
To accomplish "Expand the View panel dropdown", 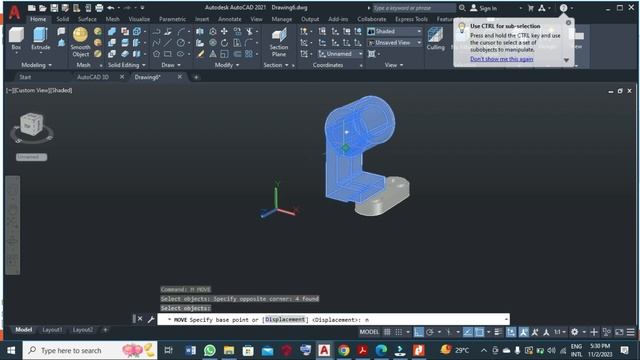I will tap(394, 65).
